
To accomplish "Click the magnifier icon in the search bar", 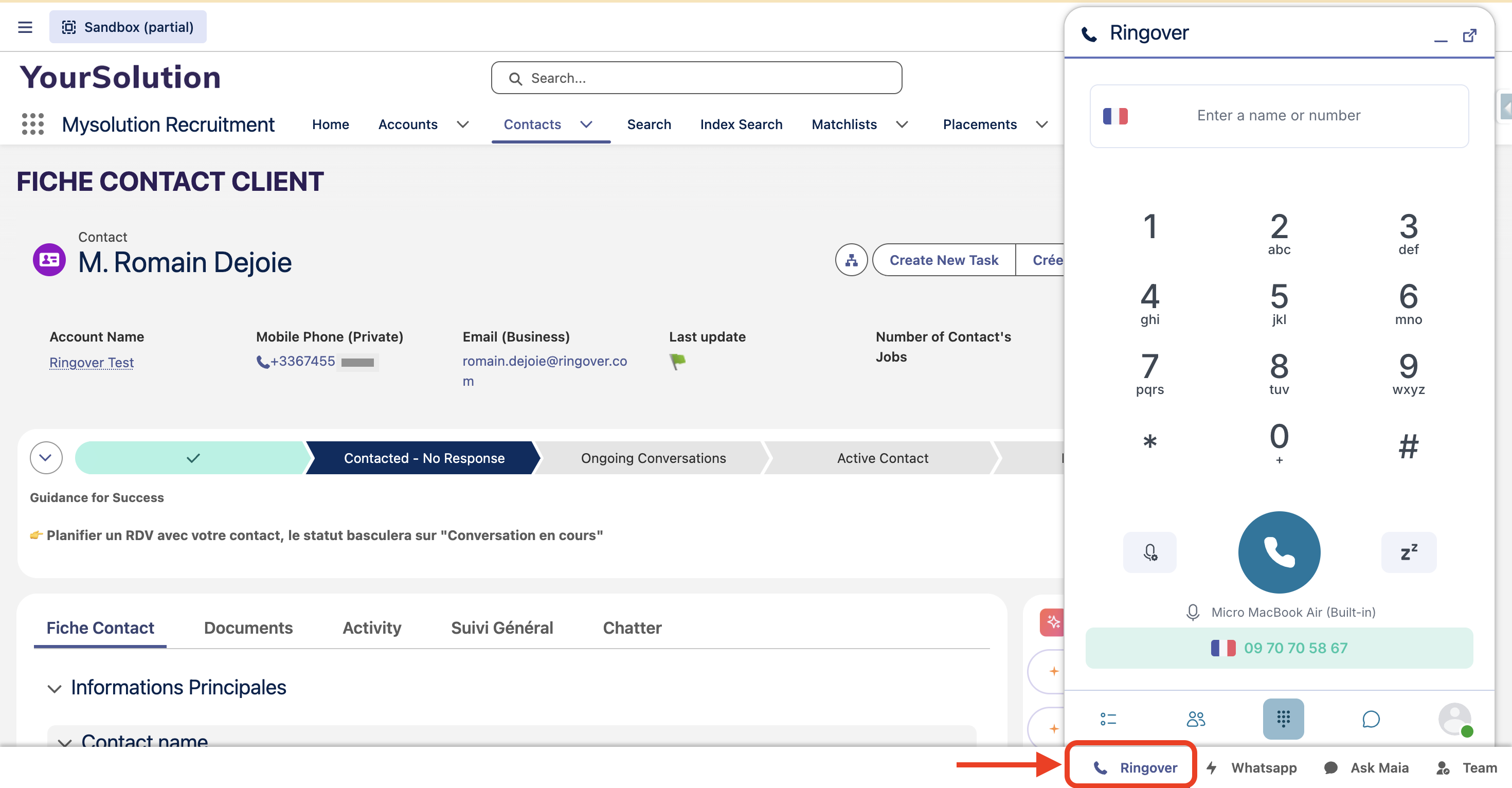I will [x=515, y=79].
